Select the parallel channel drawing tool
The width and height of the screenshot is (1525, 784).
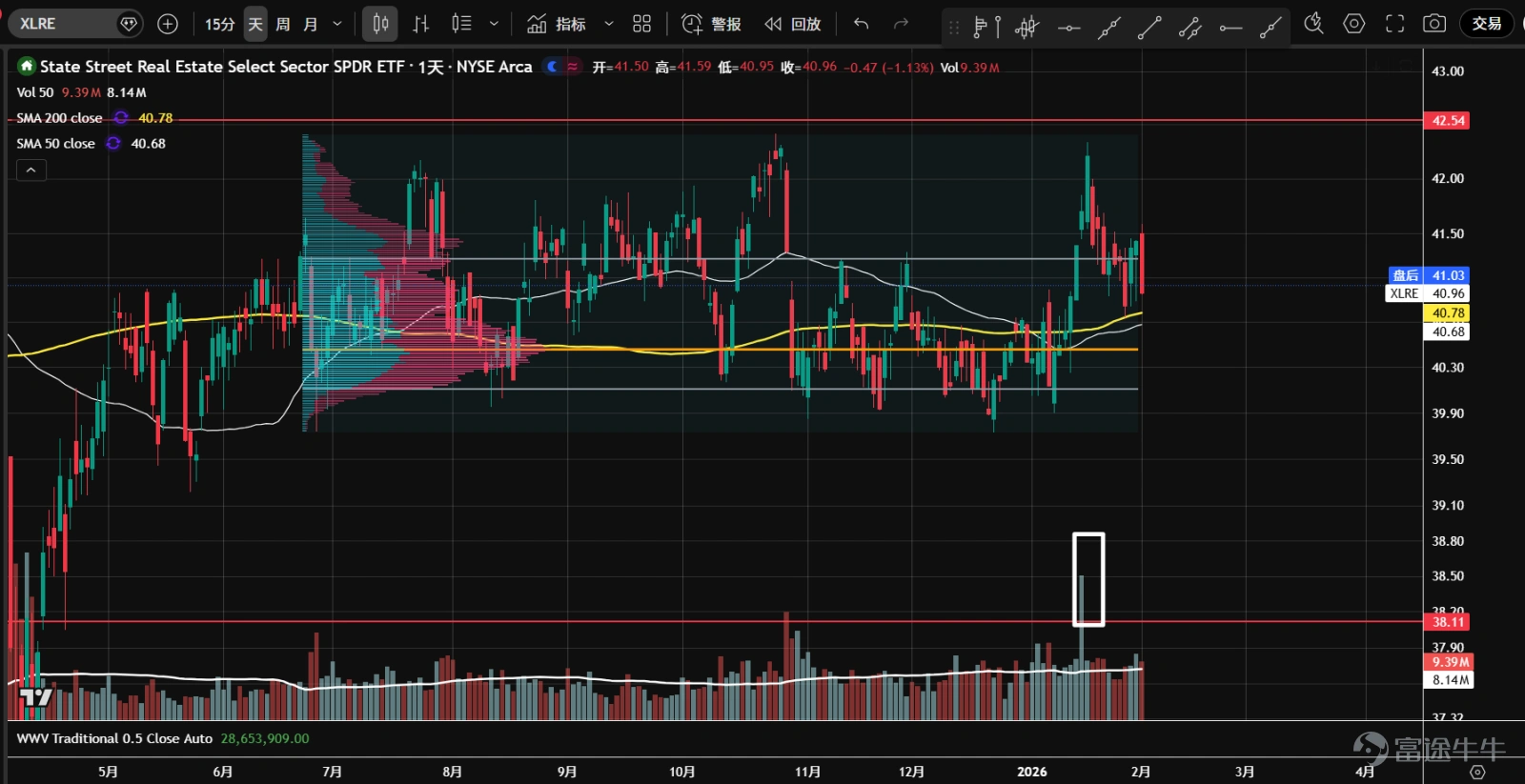pyautogui.click(x=1189, y=27)
